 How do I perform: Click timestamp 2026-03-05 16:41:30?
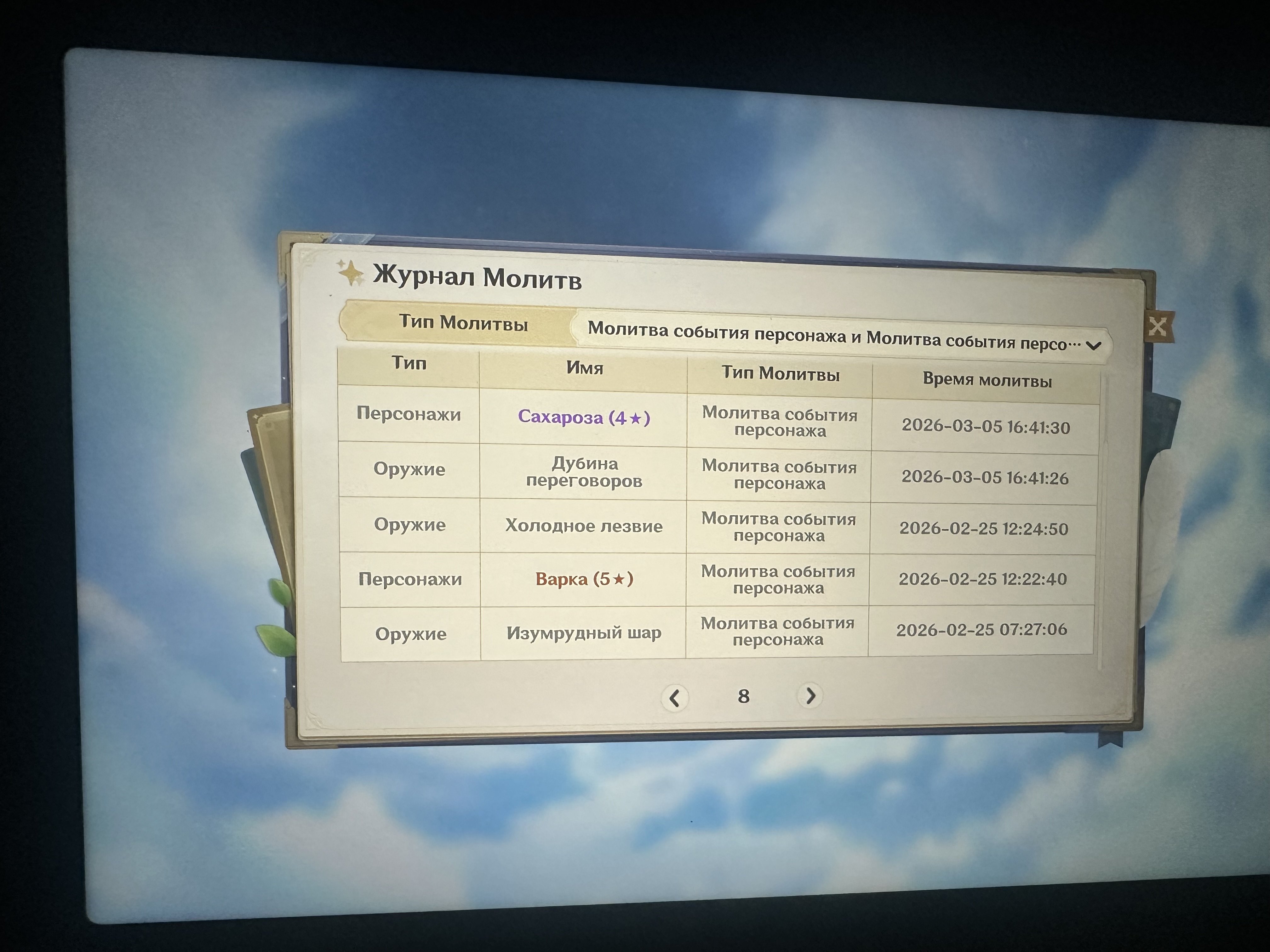point(986,426)
